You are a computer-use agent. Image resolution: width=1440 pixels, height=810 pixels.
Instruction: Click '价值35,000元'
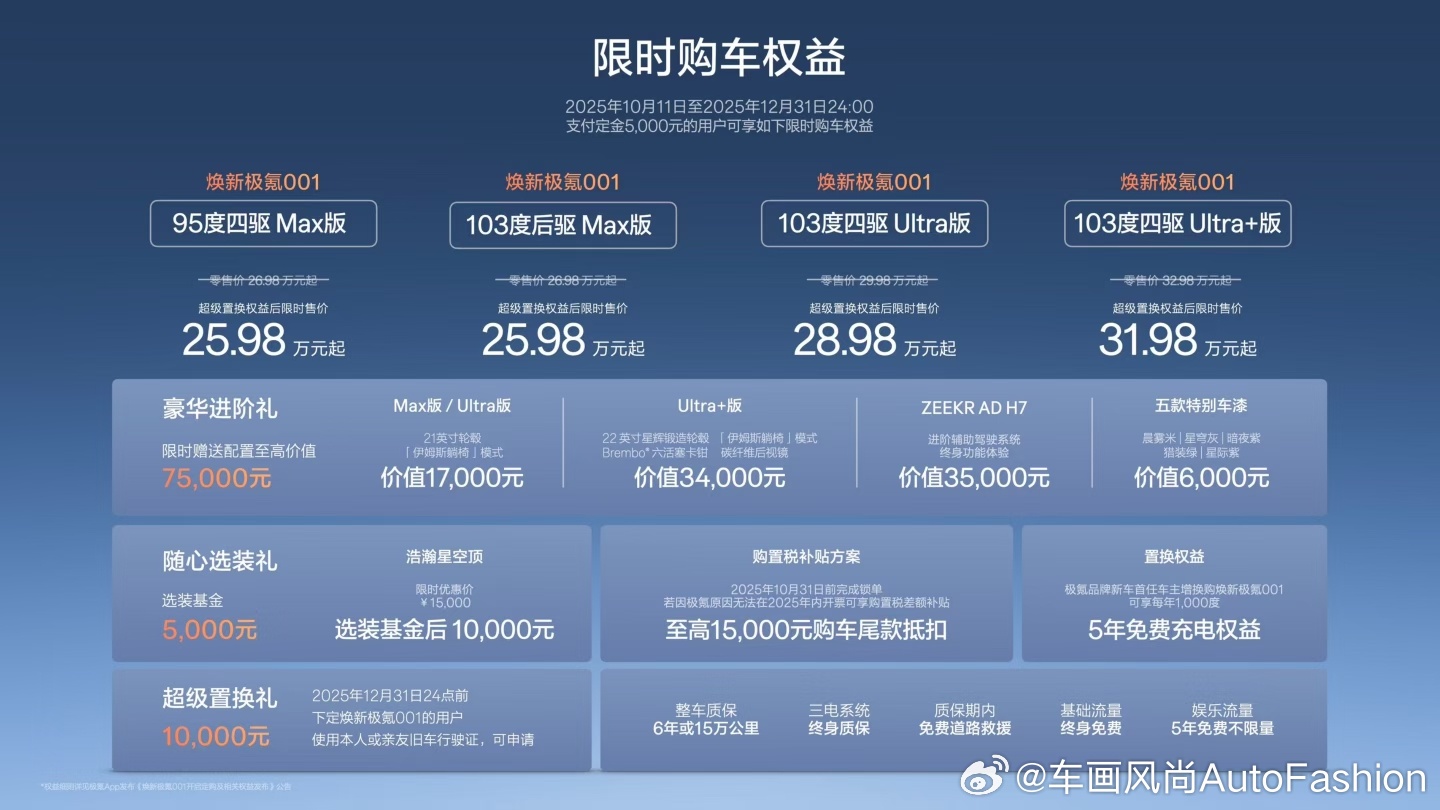pyautogui.click(x=974, y=478)
